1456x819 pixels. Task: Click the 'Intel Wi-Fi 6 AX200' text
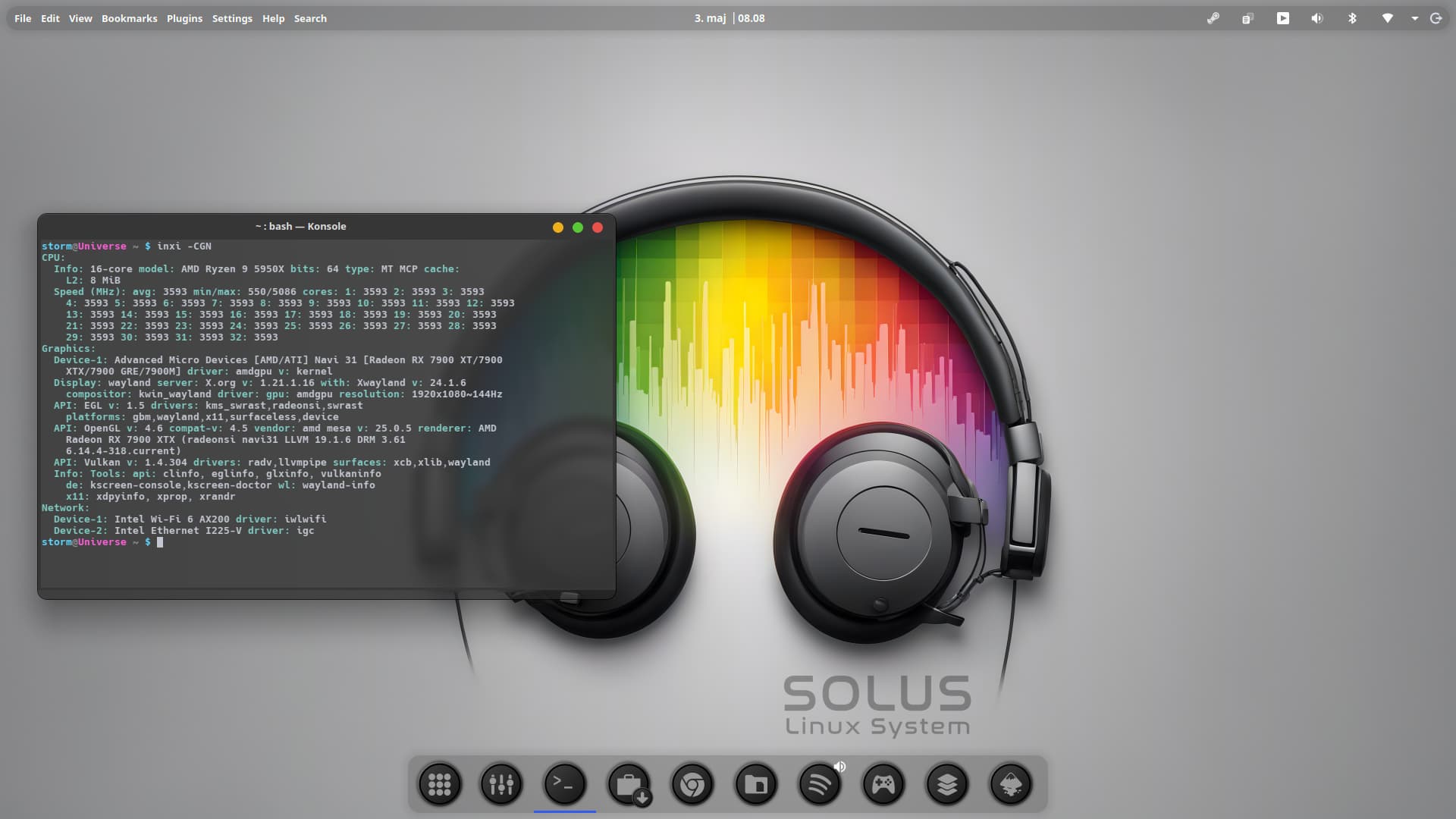point(172,519)
